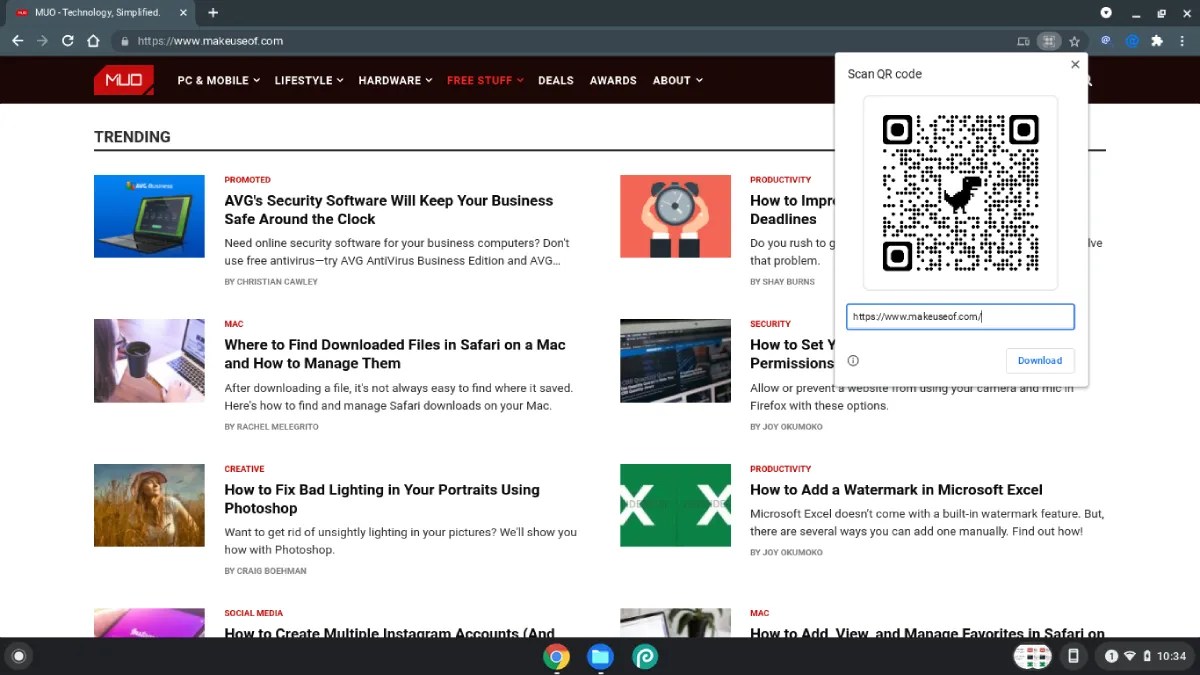This screenshot has width=1200, height=675.
Task: Click the info icon in QR dialog
Action: pos(853,360)
